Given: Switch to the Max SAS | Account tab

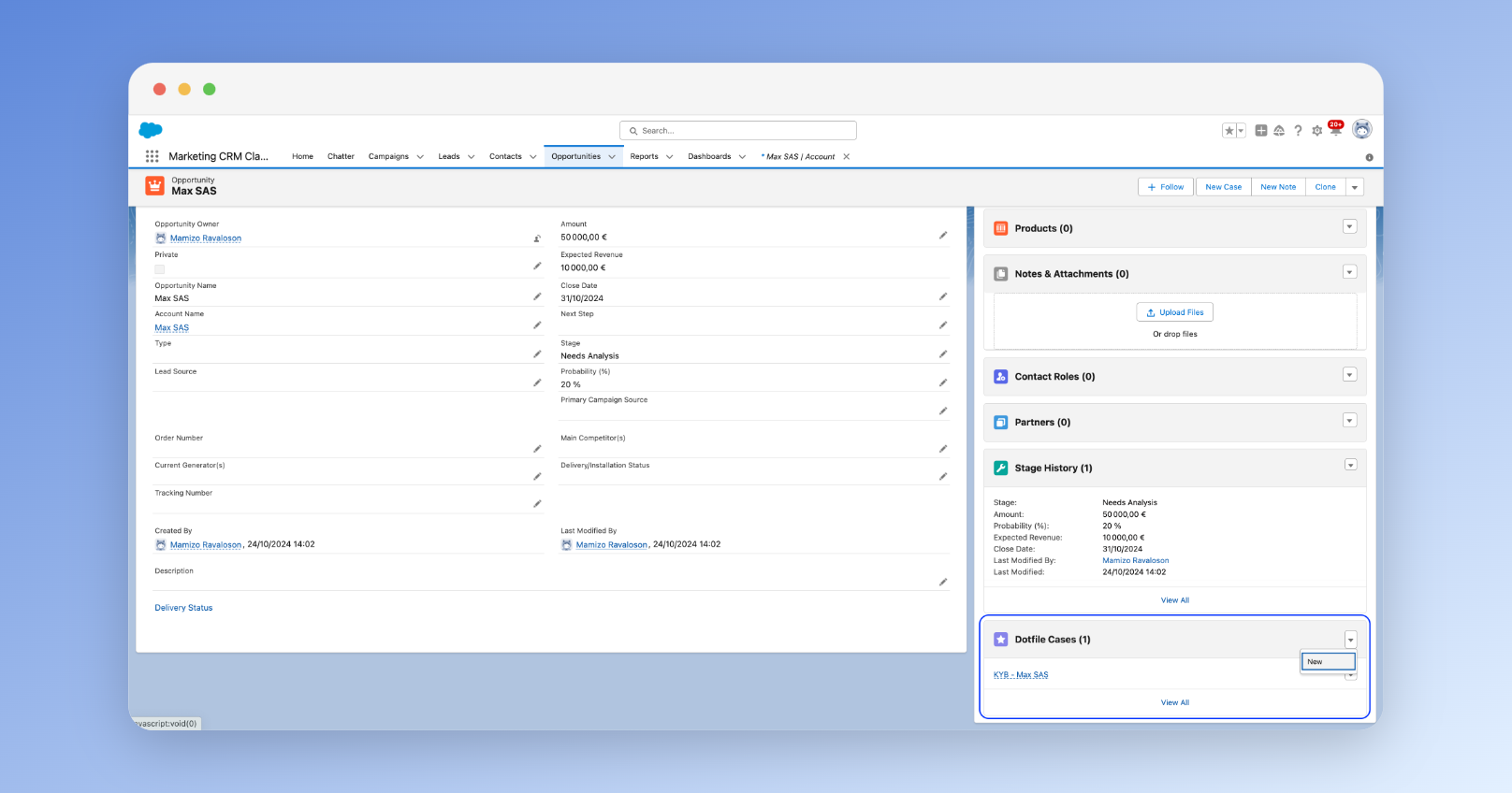Looking at the screenshot, I should (800, 157).
